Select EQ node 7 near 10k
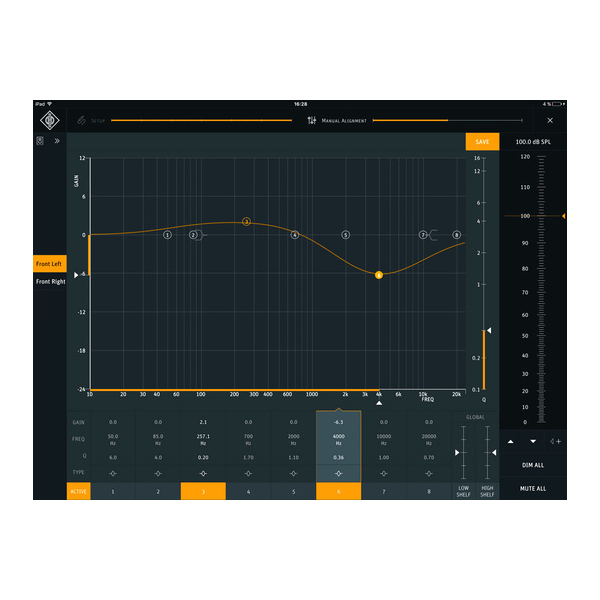Image resolution: width=600 pixels, height=600 pixels. click(x=423, y=235)
